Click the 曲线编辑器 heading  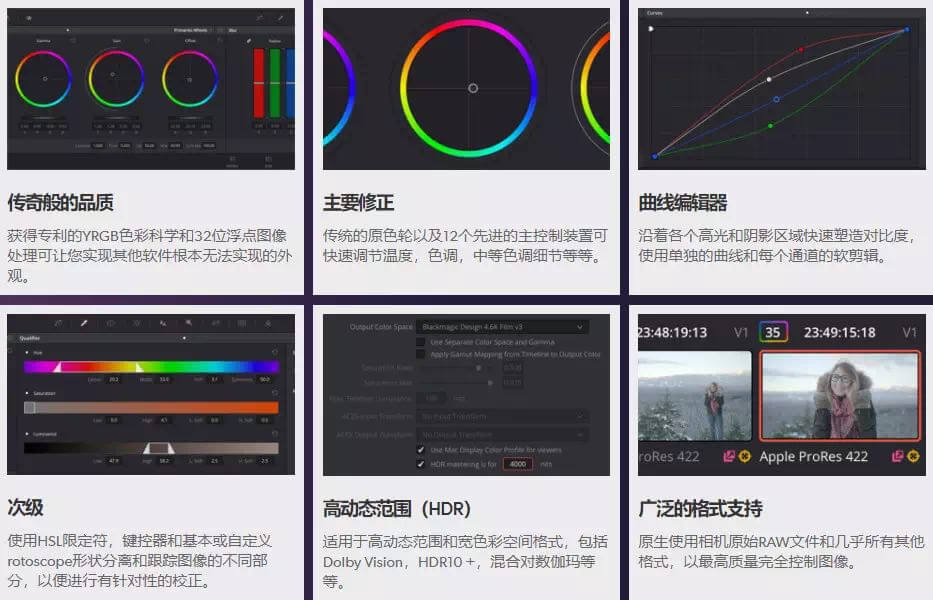coord(682,202)
